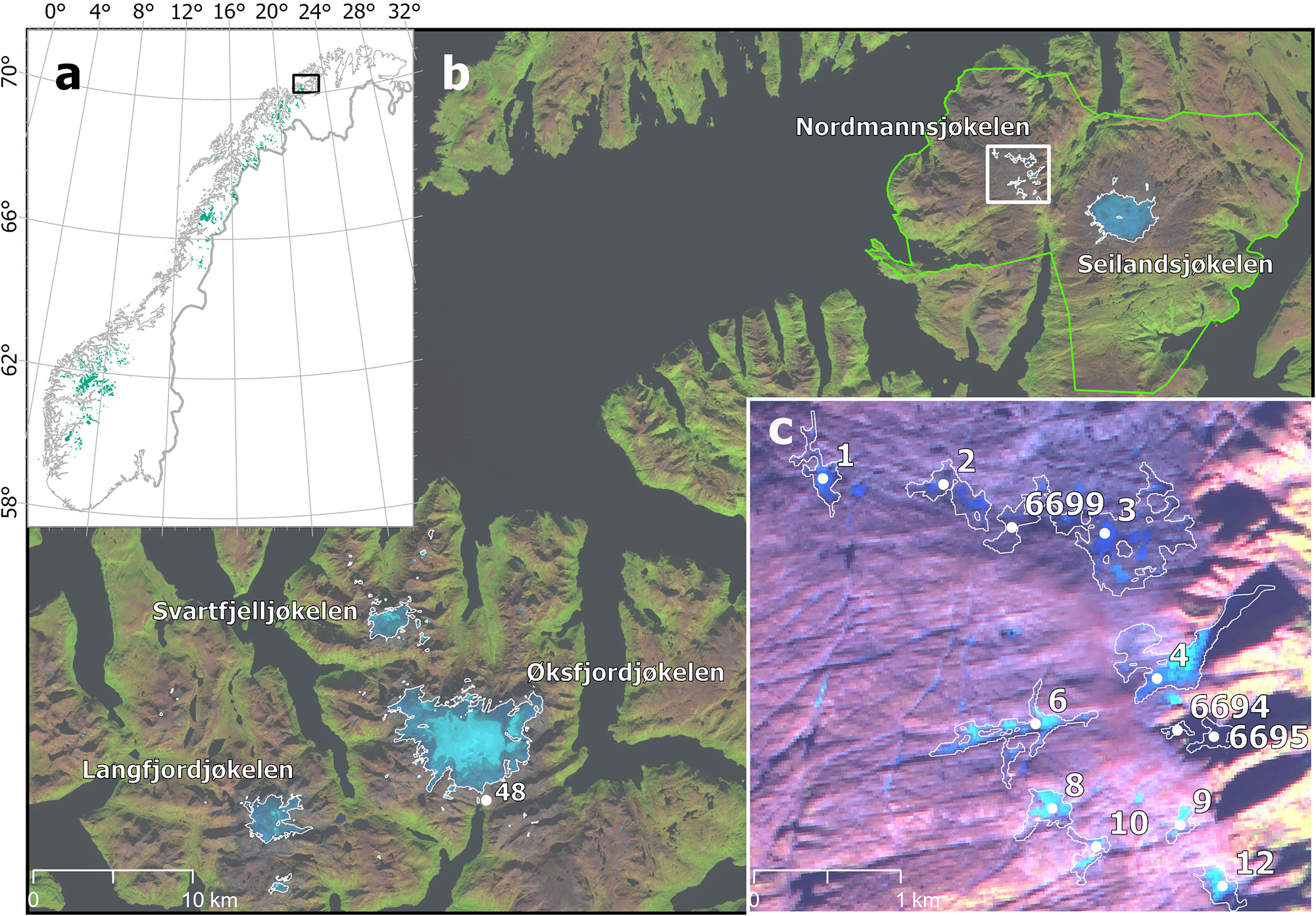Click the white dot next to label 2

[x=943, y=485]
